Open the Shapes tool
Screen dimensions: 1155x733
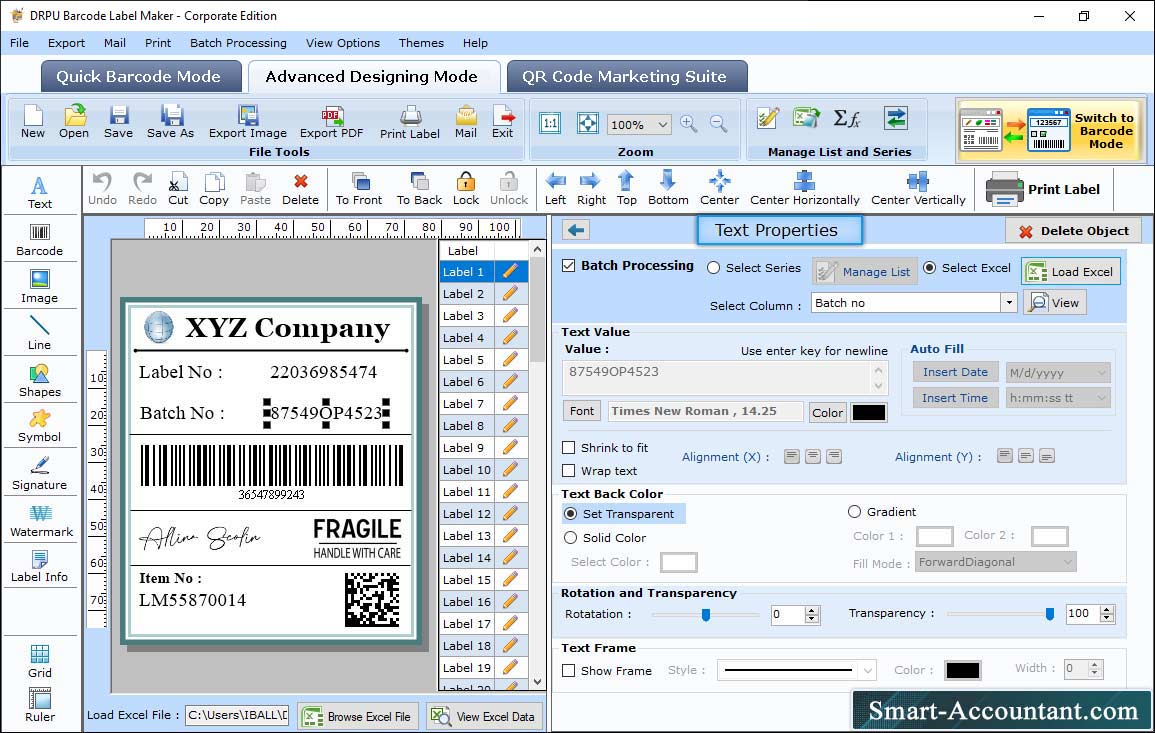(40, 380)
